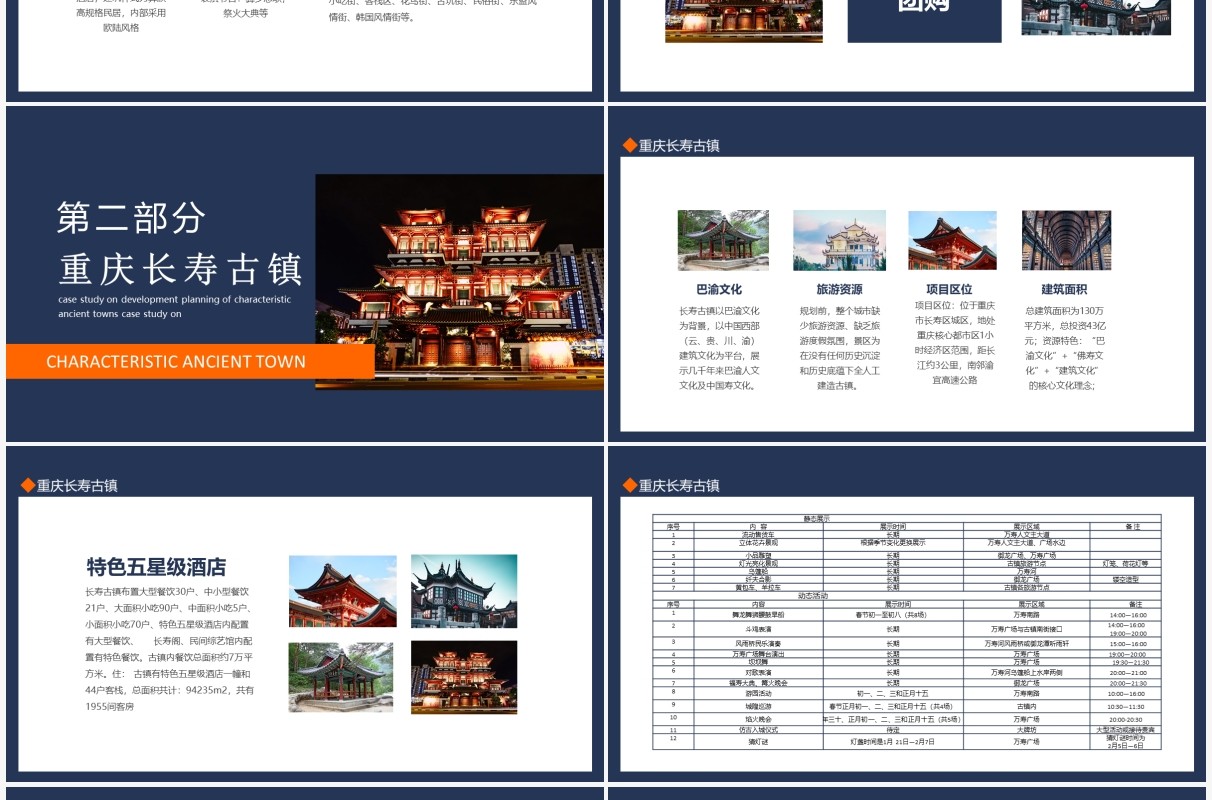Click night temple photo left of '团购' box
This screenshot has width=1212, height=800.
744,20
